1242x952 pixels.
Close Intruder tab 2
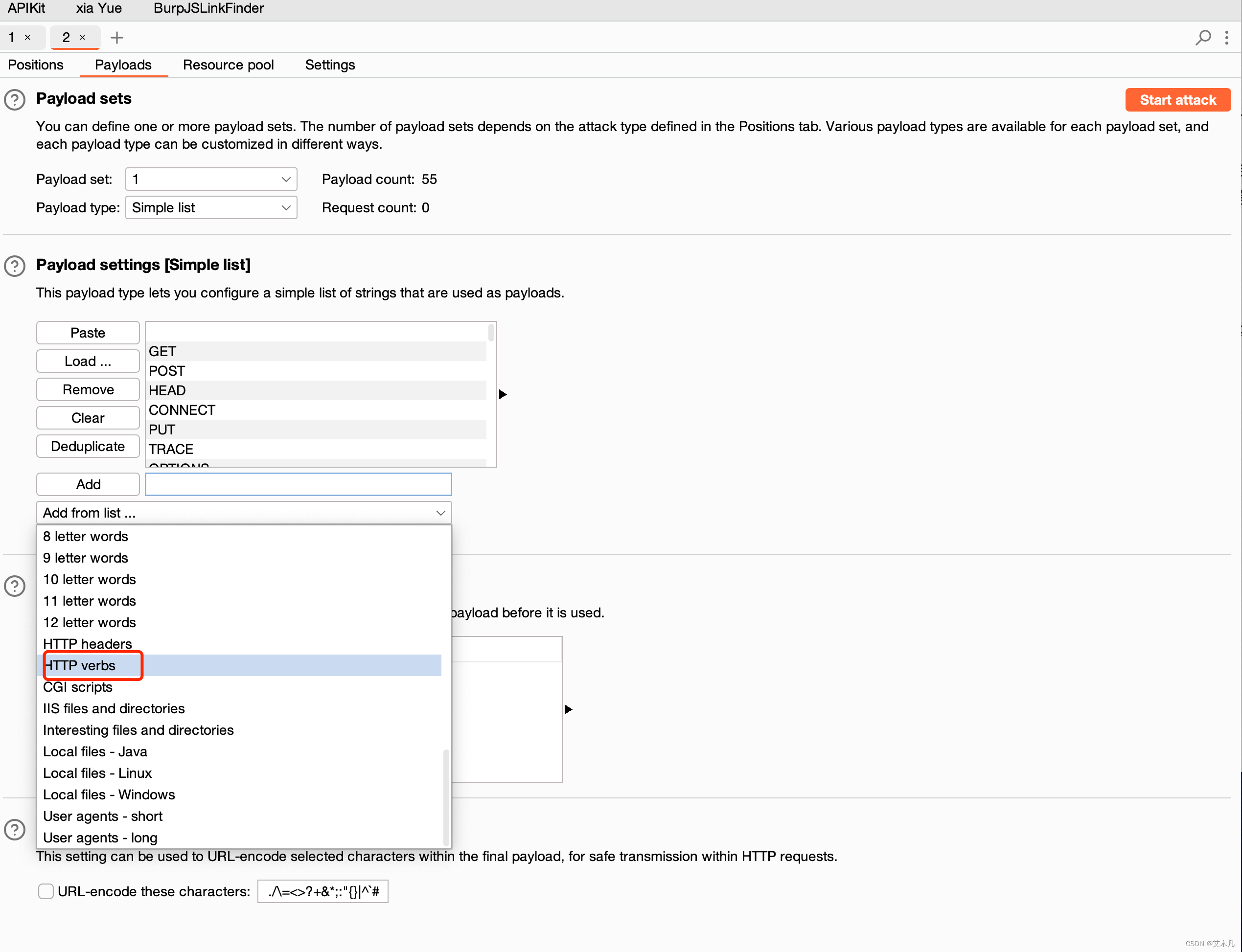(82, 37)
